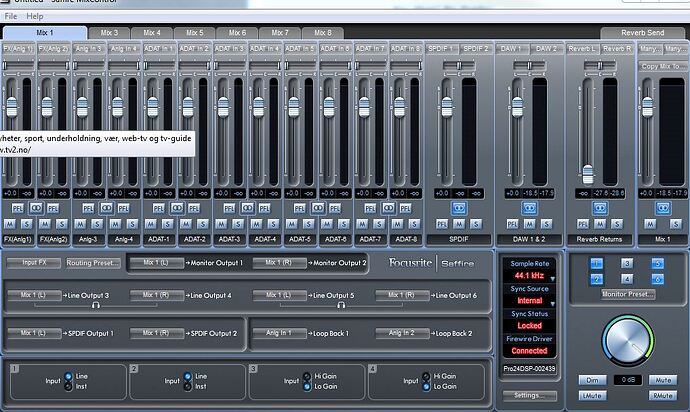Toggle stereo link for ADAT-1 and ADAT-2
Viewport: 690px width, 412px height.
tap(177, 208)
